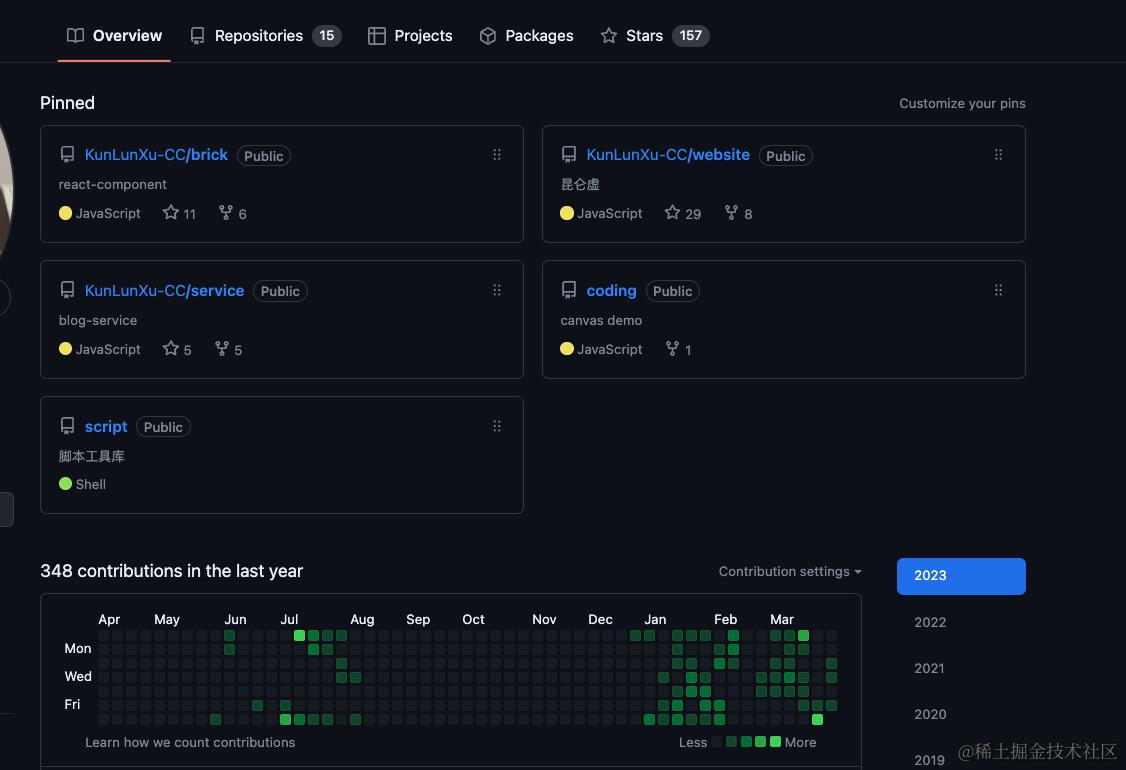Click the Projects table icon
Screen dimensions: 1126x770
pos(377,36)
